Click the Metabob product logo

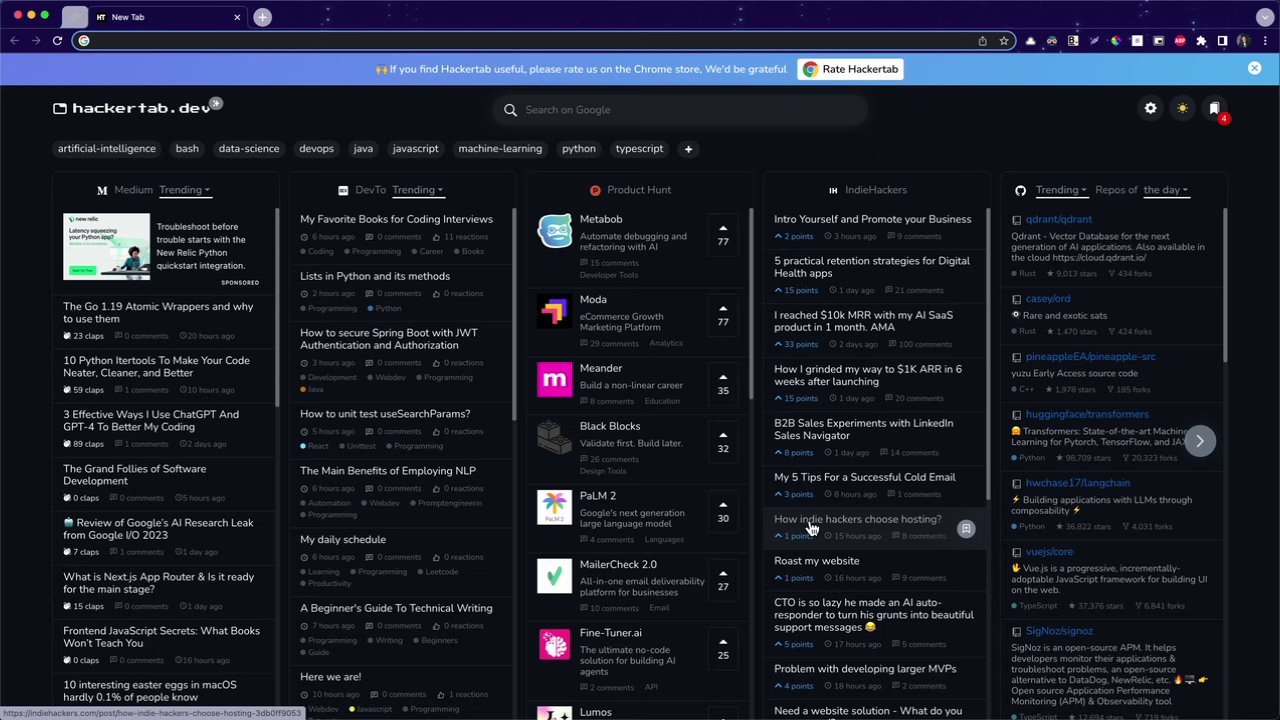(x=554, y=231)
